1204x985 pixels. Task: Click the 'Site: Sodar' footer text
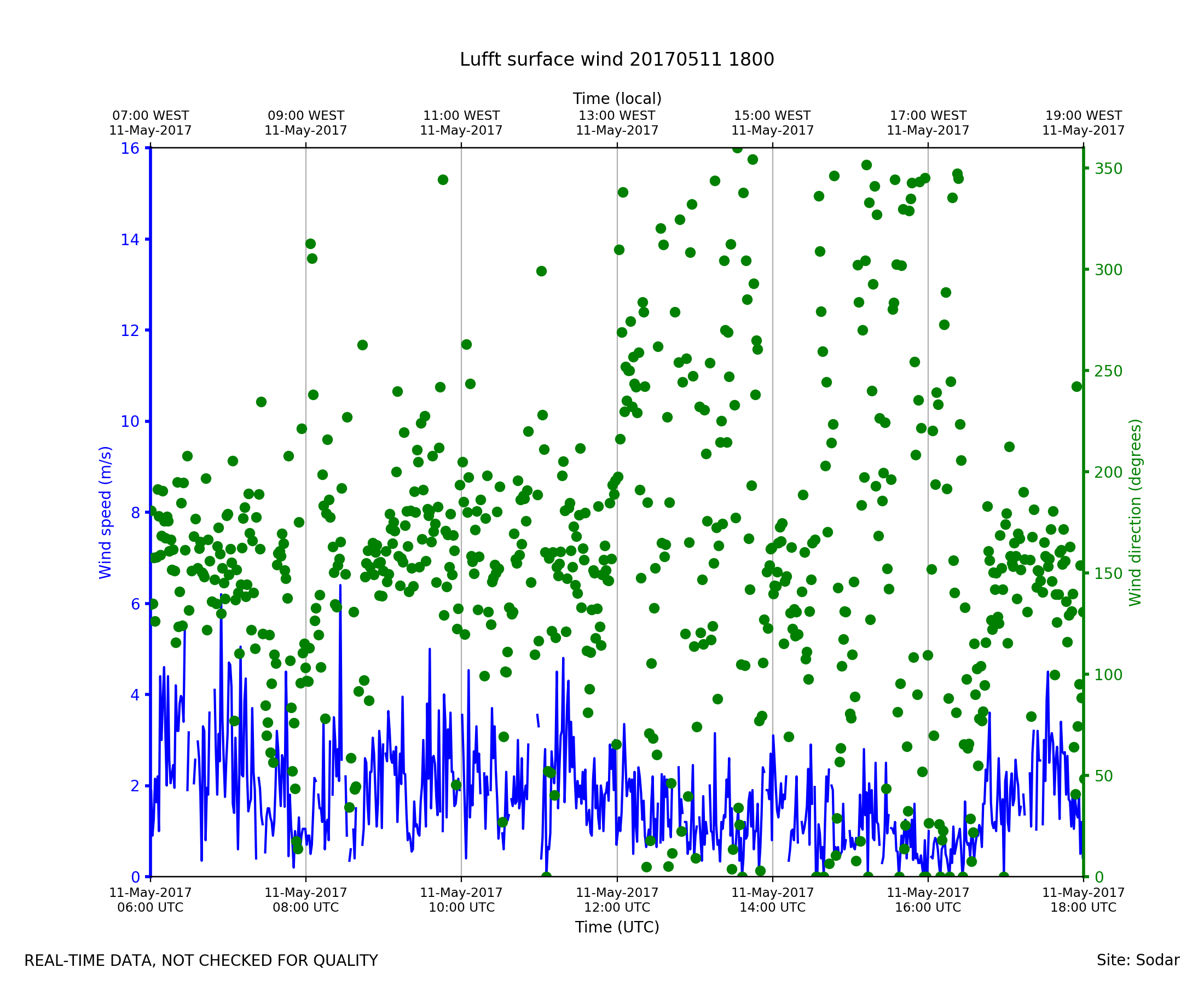click(1138, 960)
